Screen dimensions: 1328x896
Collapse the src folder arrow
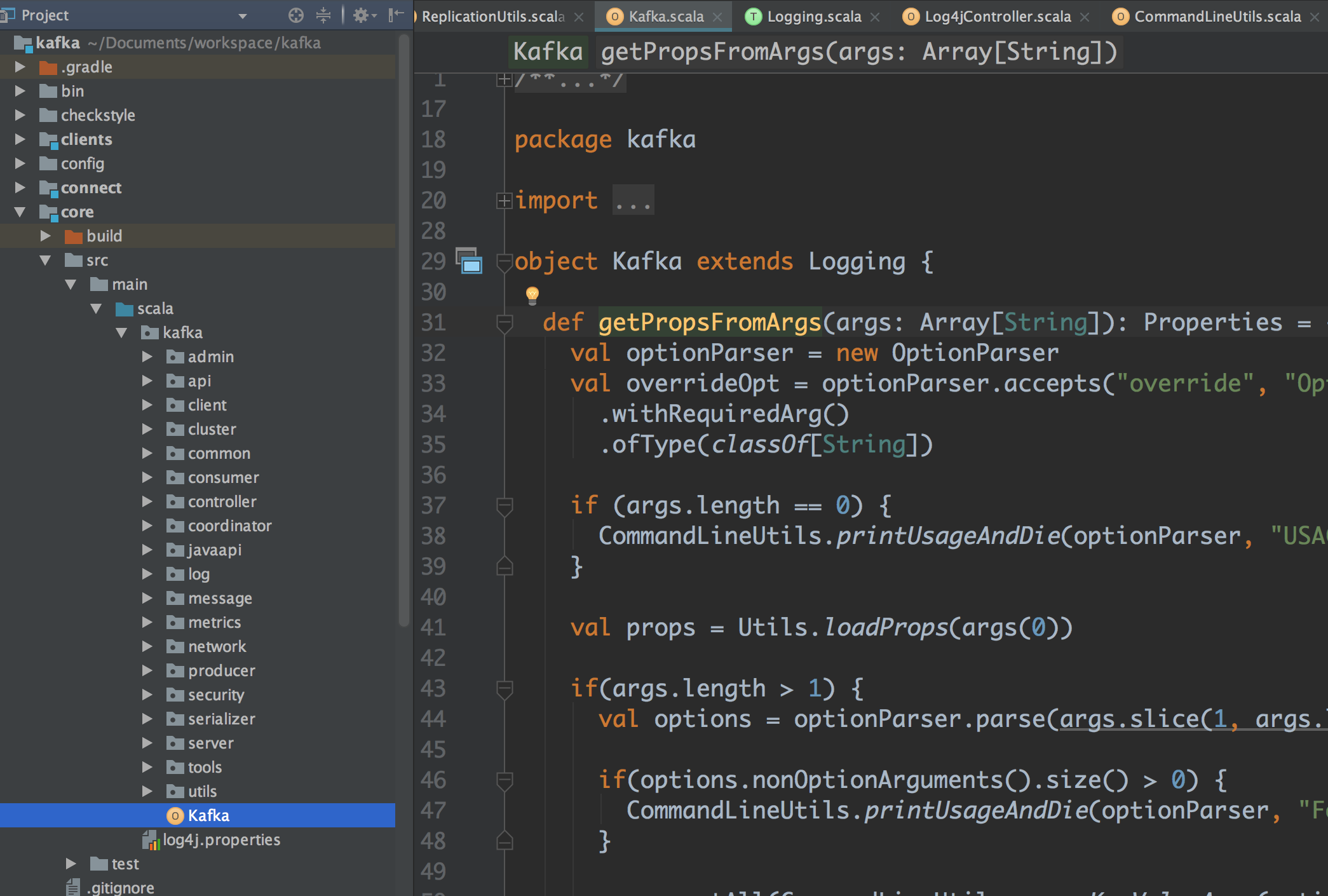click(x=45, y=260)
